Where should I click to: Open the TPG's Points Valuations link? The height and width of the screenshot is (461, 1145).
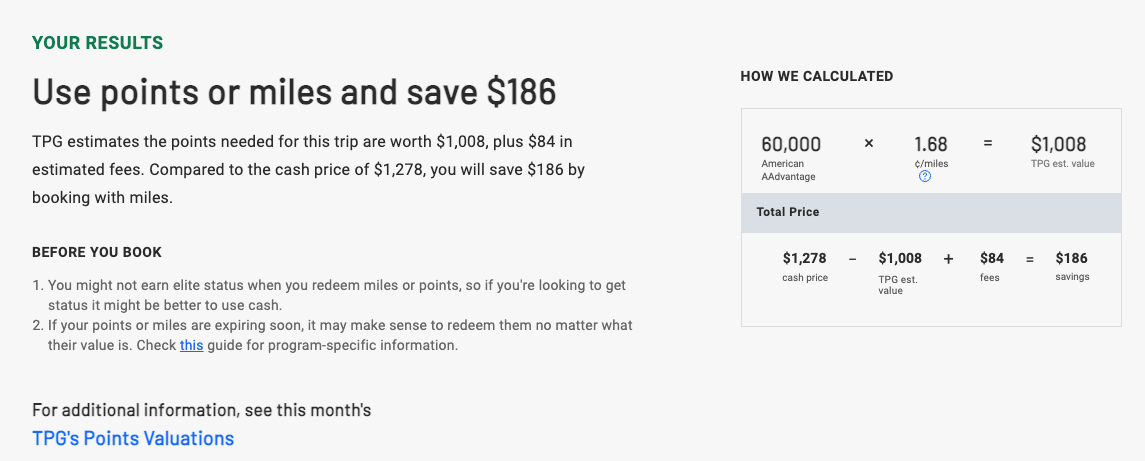tap(133, 438)
